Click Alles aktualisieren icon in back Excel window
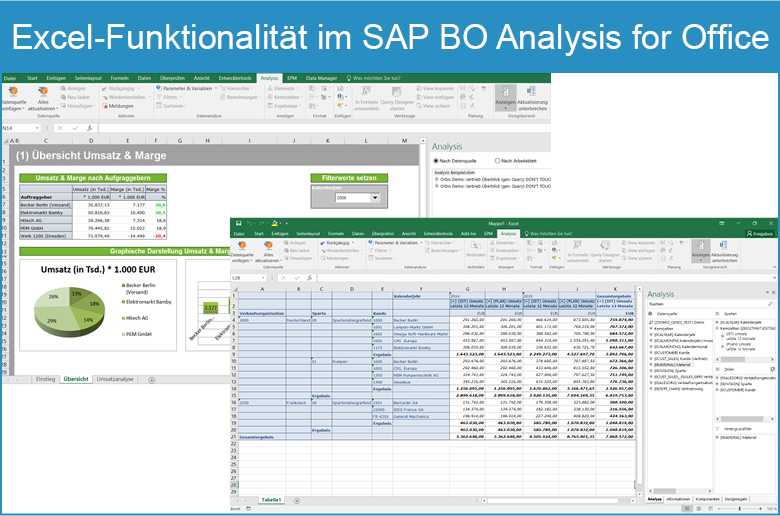The width and height of the screenshot is (780, 516). click(43, 91)
